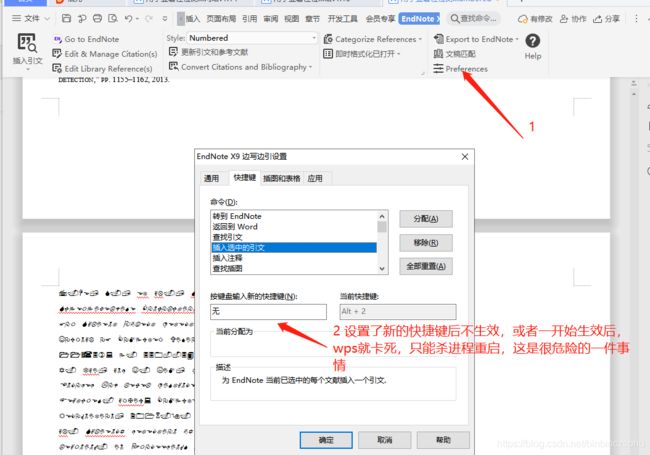The width and height of the screenshot is (650, 455).
Task: Open the quick access toolbar dropdown
Action: tap(165, 19)
